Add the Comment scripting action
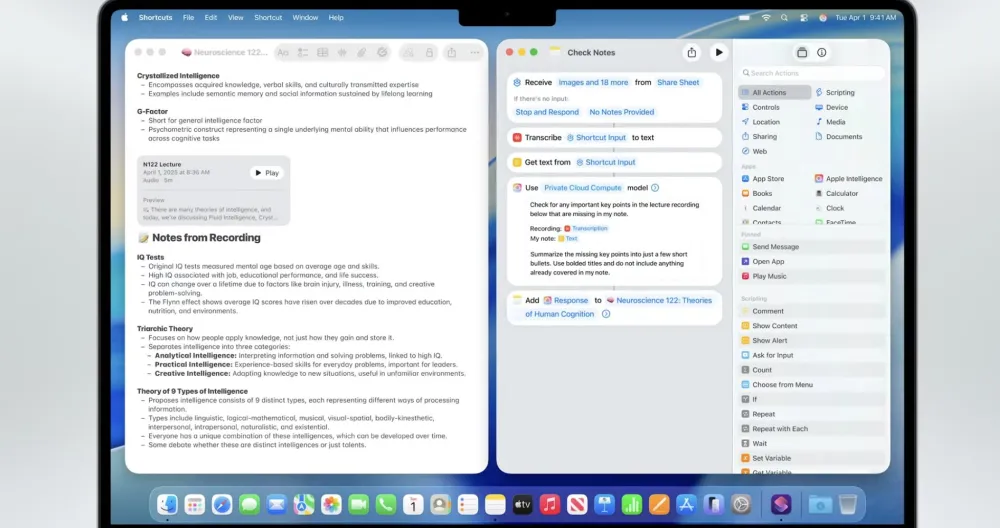 811,311
